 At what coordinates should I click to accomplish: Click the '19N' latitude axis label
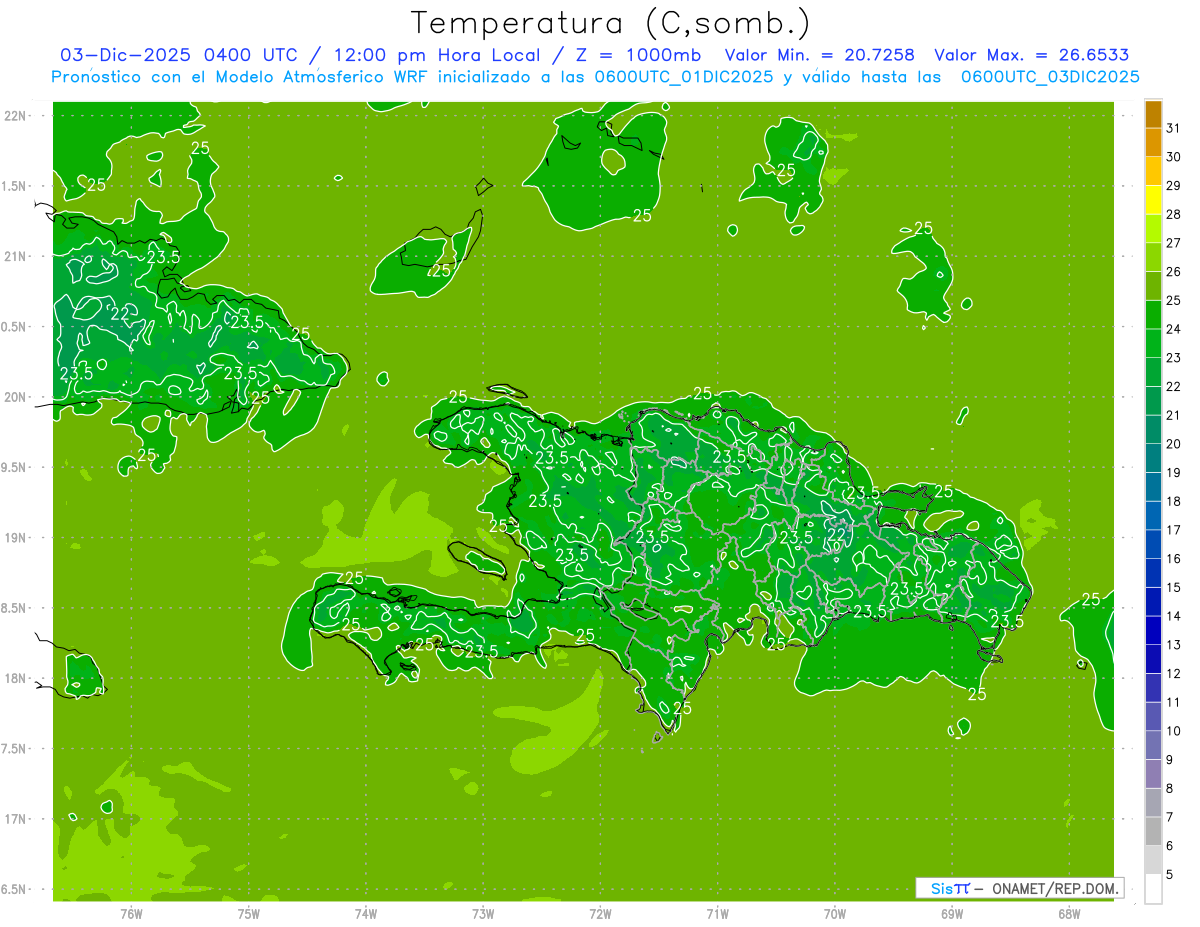[x=15, y=537]
